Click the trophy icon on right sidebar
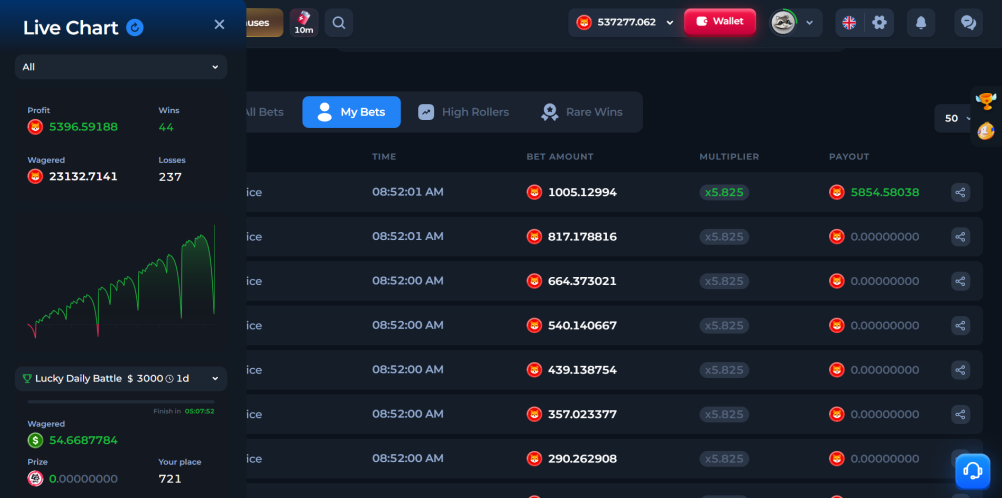The width and height of the screenshot is (1002, 498). coord(986,100)
